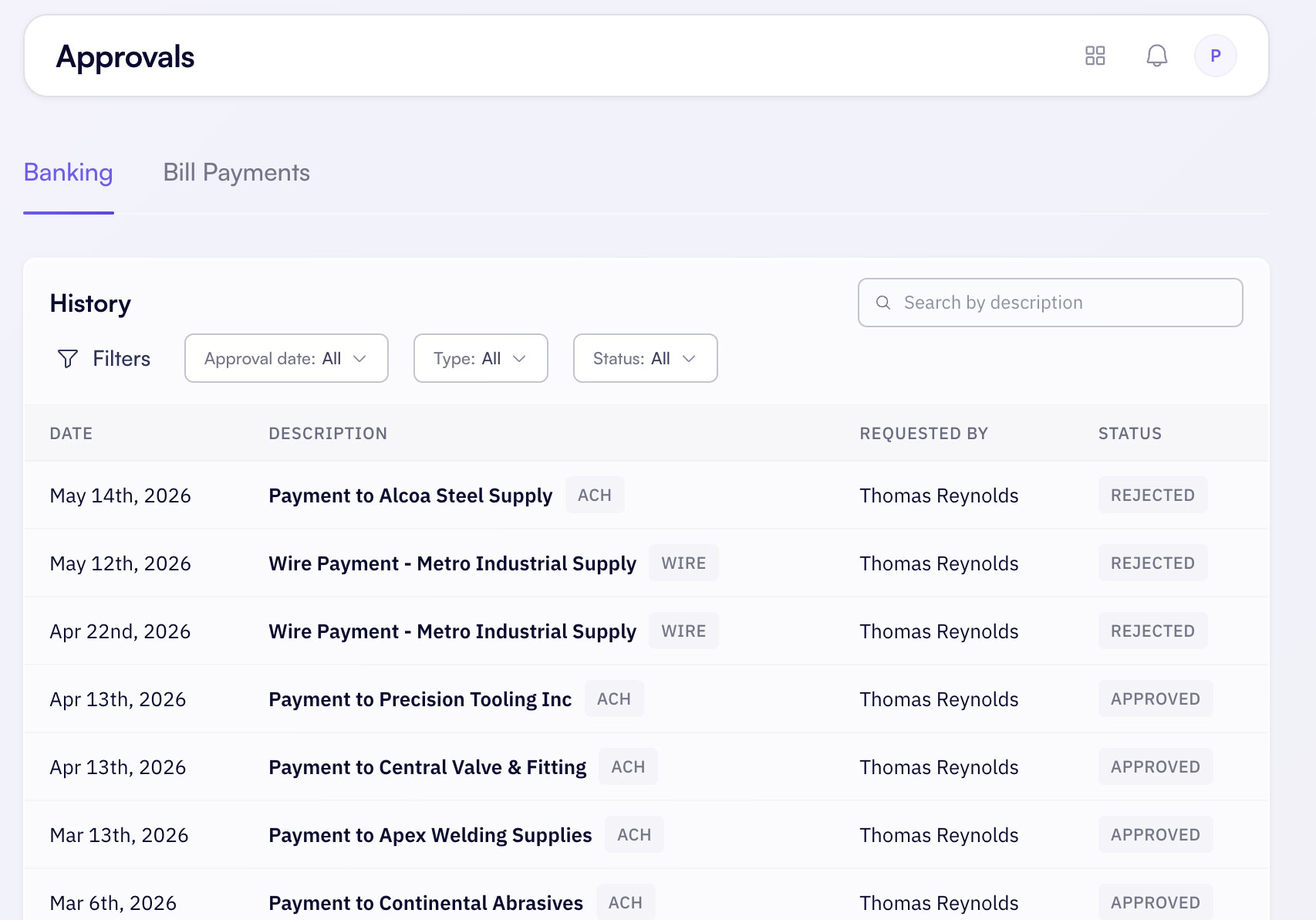Click the ACH tag beside Alcoa Steel Supply
This screenshot has height=920, width=1316.
point(595,496)
